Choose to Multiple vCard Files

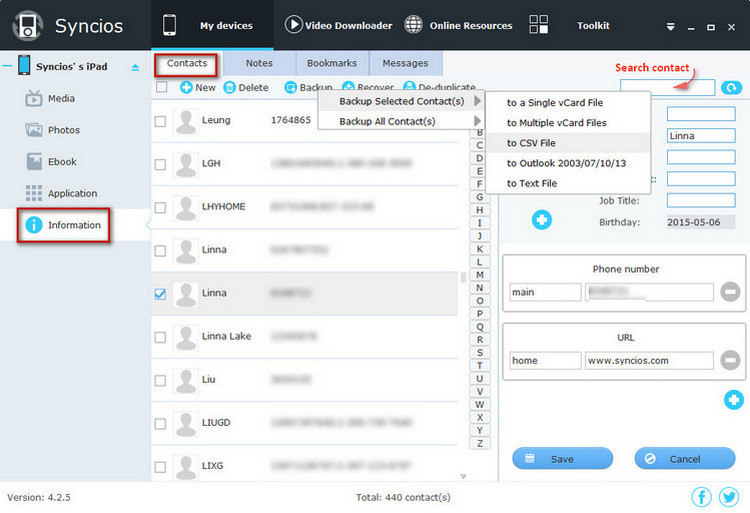pos(568,123)
